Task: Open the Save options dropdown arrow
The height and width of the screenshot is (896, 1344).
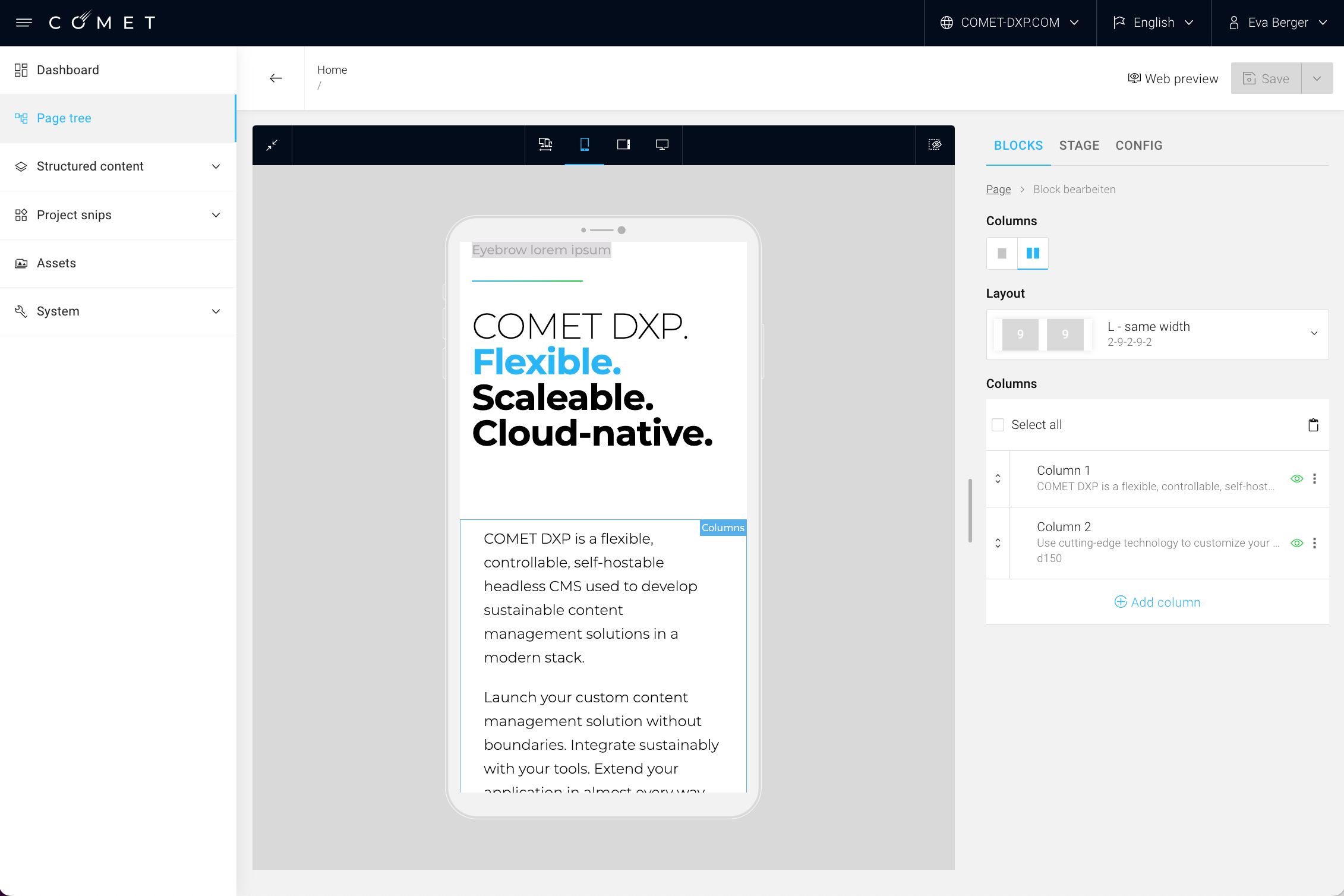Action: click(x=1317, y=78)
